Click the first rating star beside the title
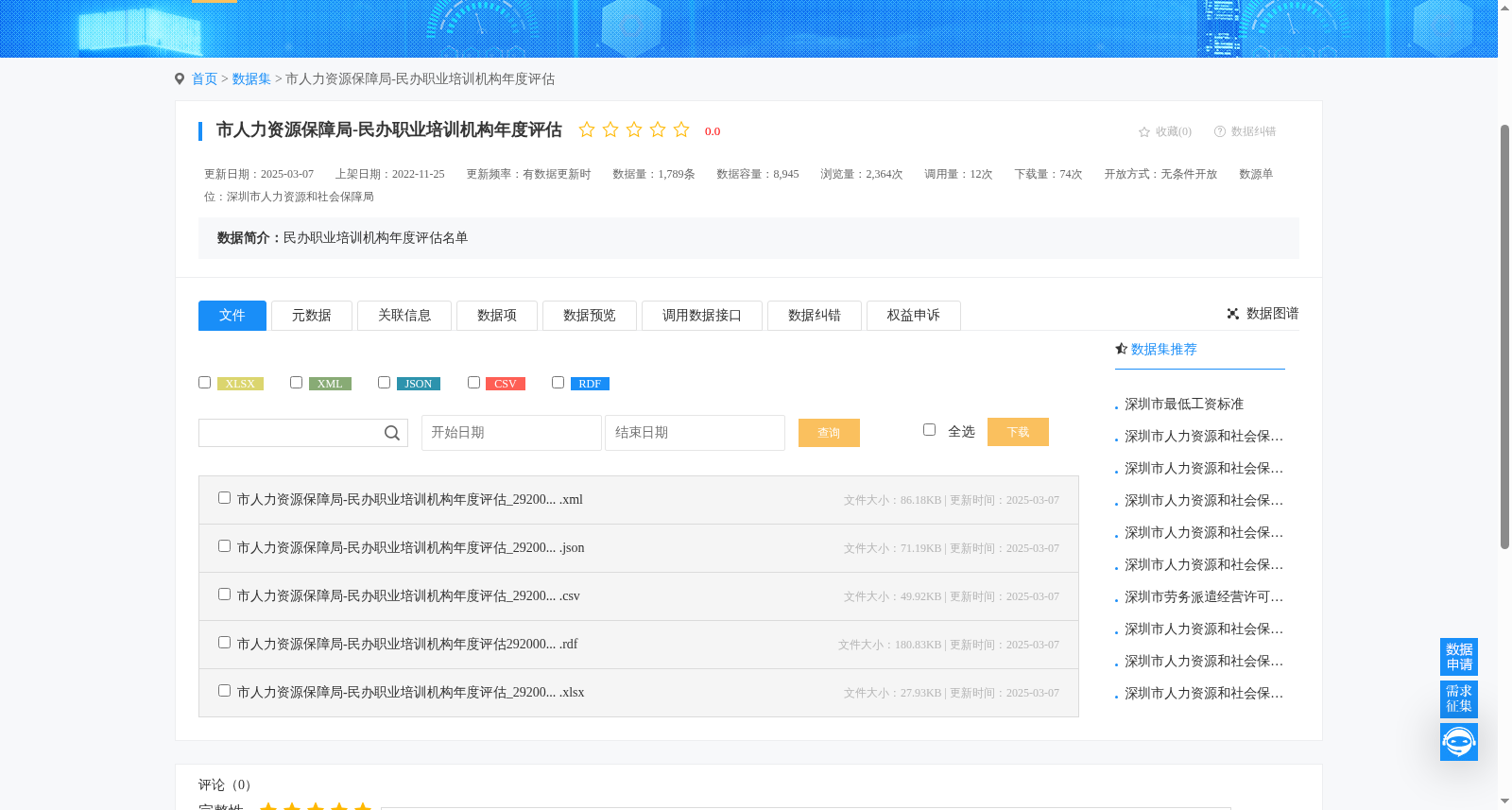 coord(587,129)
